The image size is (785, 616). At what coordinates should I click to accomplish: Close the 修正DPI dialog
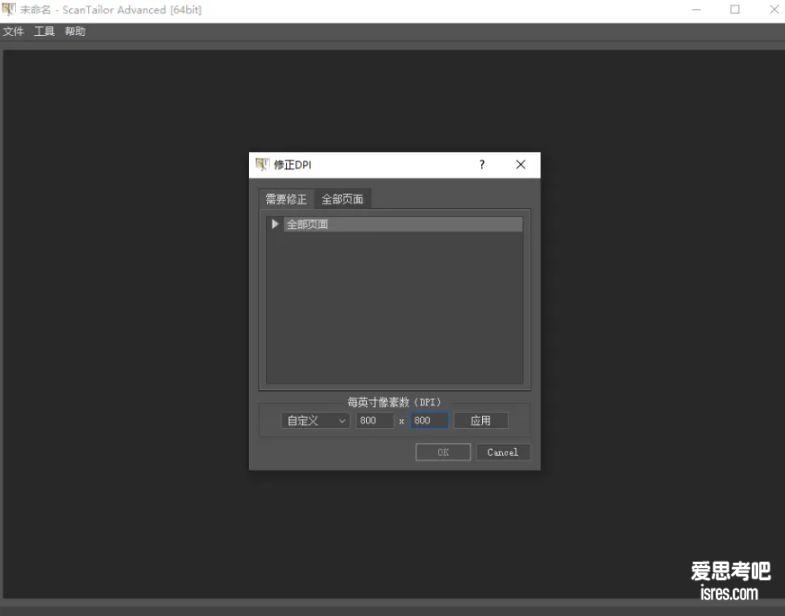521,165
